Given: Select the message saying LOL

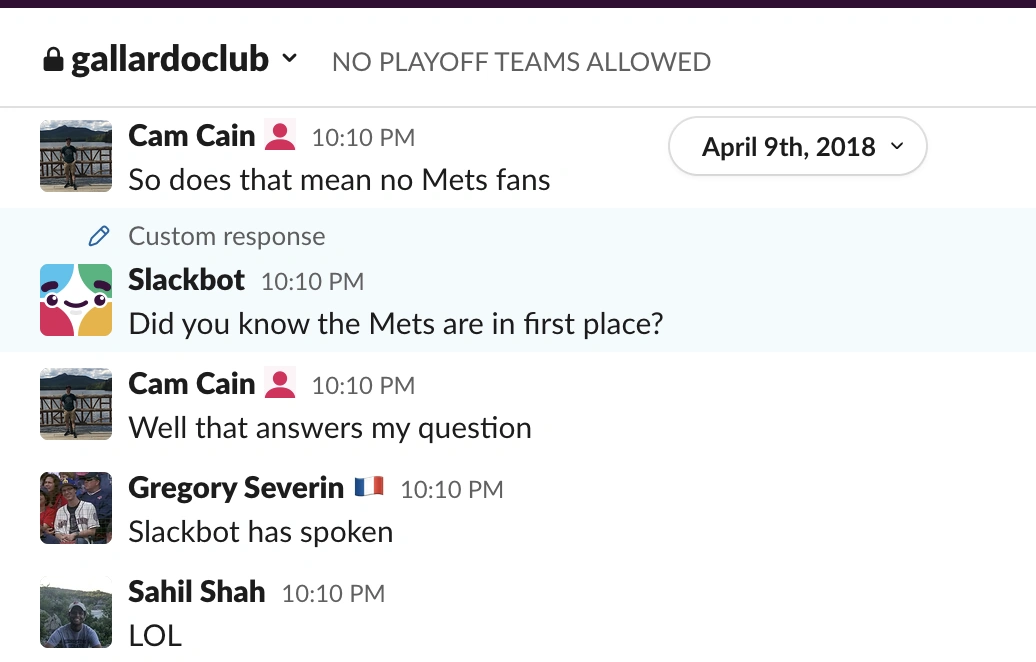Looking at the screenshot, I should coord(154,635).
